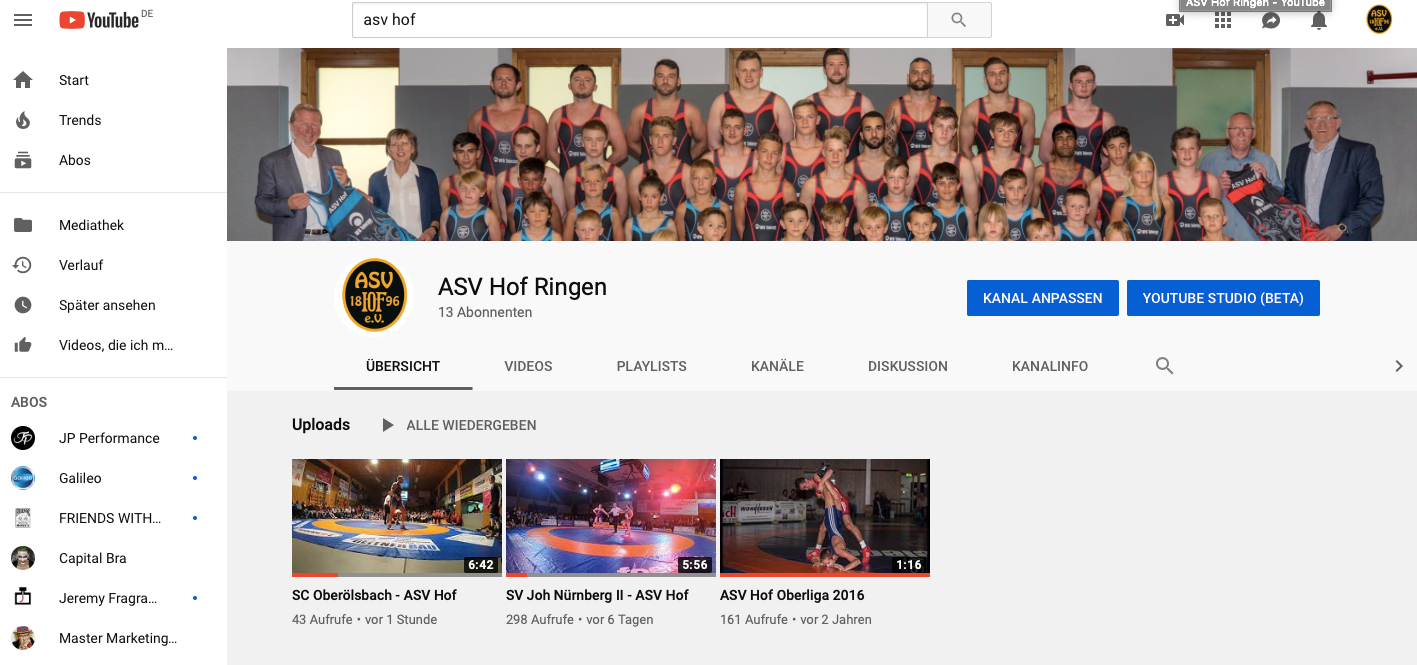Click the Mediathek folder icon

(22, 225)
